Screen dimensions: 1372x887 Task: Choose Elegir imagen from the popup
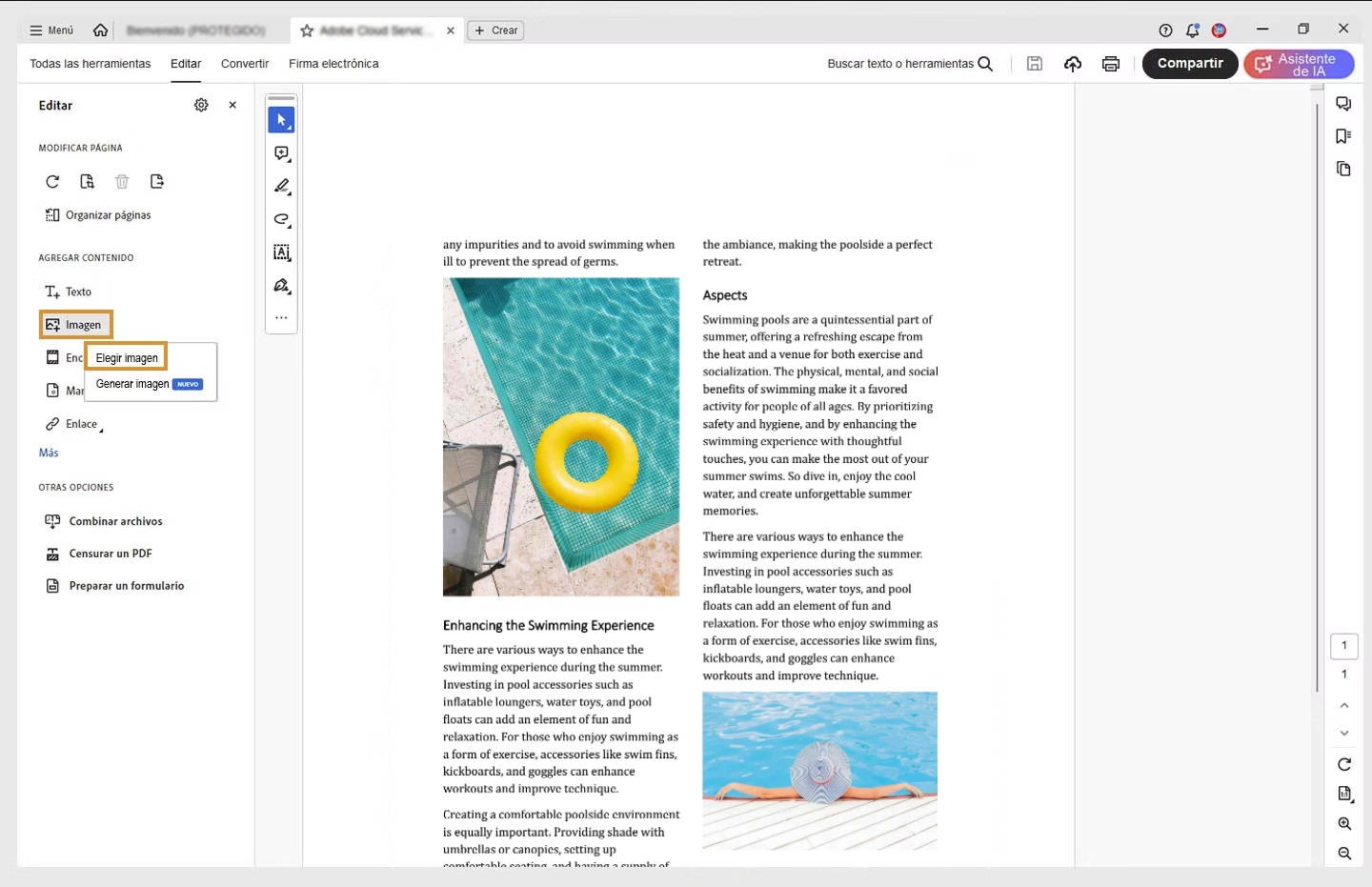pos(127,358)
